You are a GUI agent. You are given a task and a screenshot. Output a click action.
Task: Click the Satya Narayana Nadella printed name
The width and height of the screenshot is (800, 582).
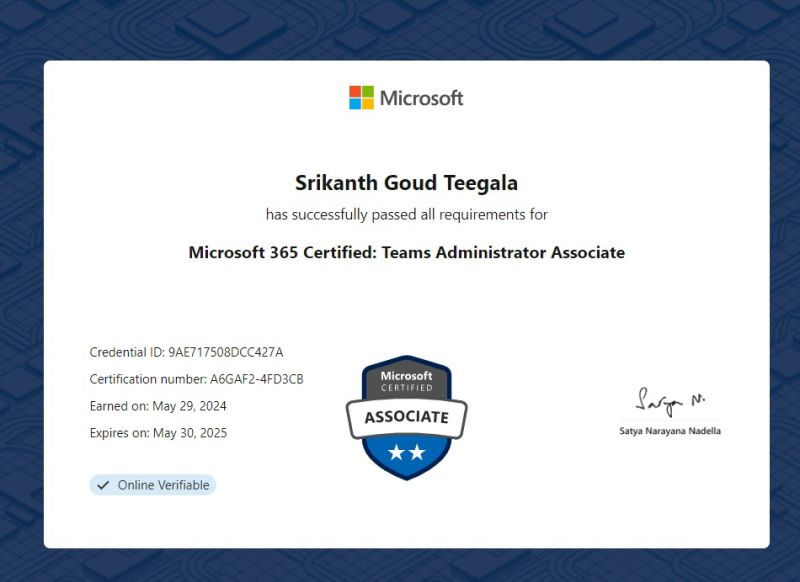point(670,431)
